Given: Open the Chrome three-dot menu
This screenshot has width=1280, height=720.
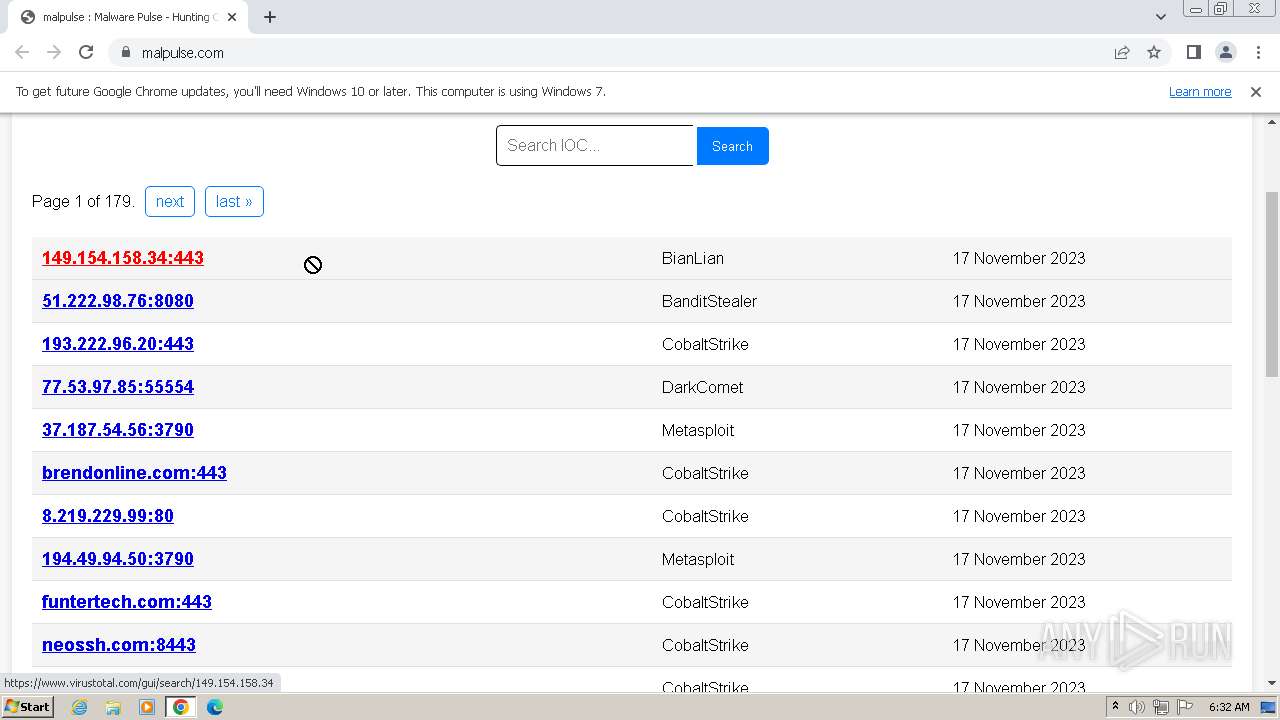Looking at the screenshot, I should click(1258, 52).
